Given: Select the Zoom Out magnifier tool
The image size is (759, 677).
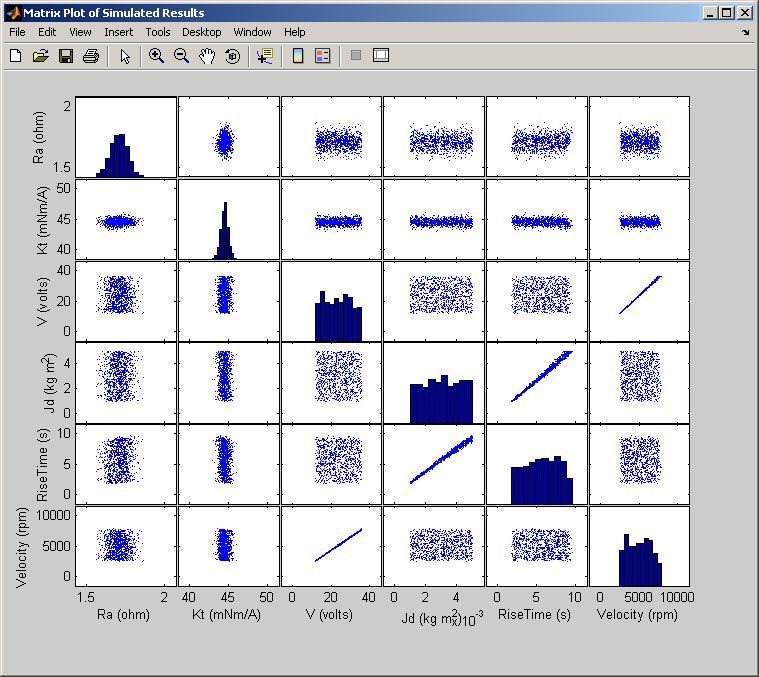Looking at the screenshot, I should click(181, 56).
